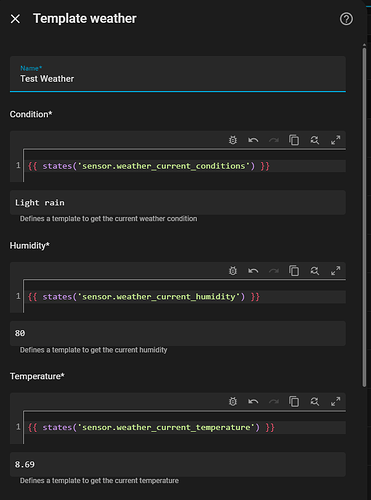Copy the Condition template to clipboard
The width and height of the screenshot is (371, 500).
click(294, 140)
